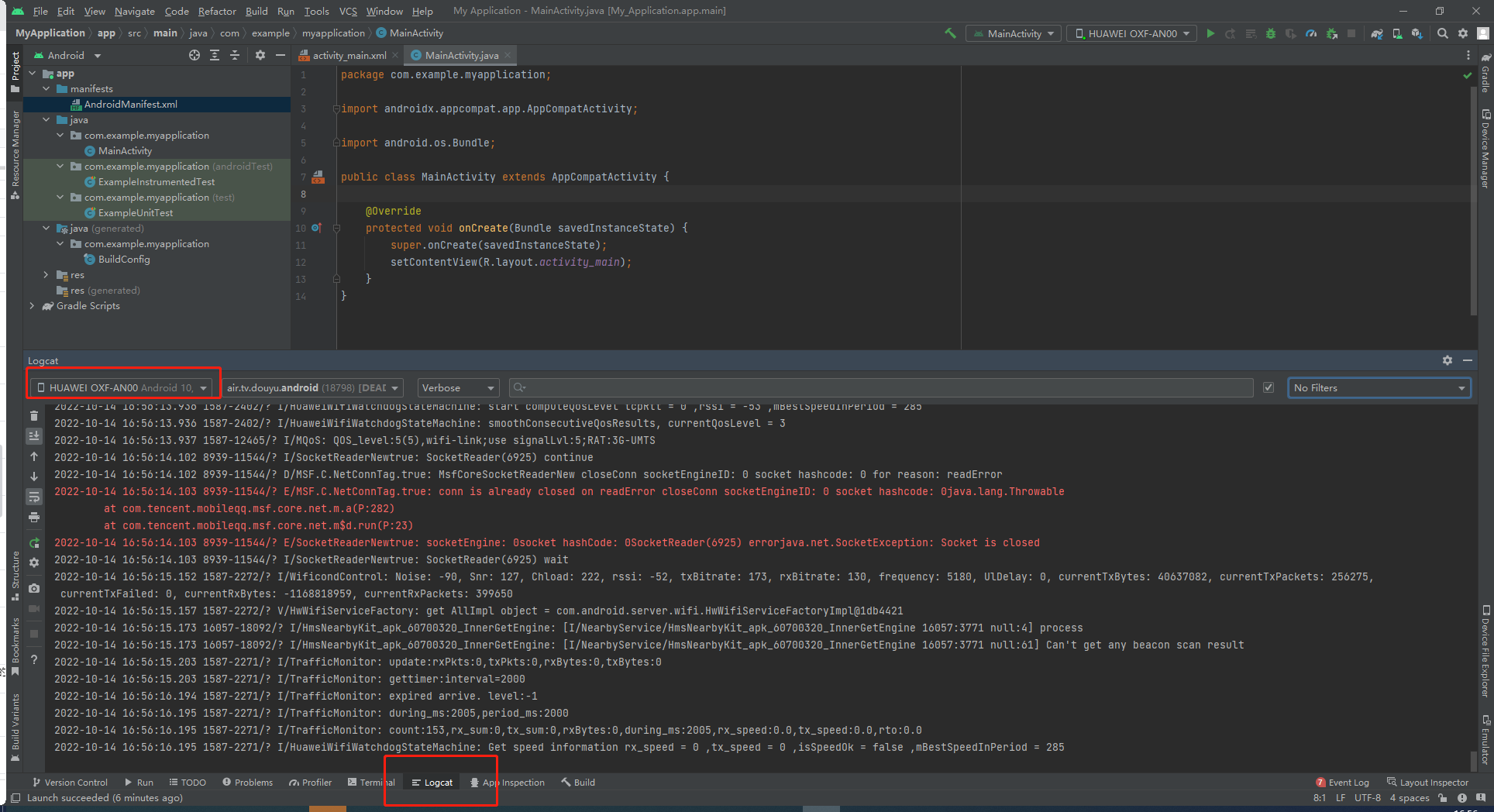Open logcat help question mark icon
The height and width of the screenshot is (812, 1494).
click(34, 659)
